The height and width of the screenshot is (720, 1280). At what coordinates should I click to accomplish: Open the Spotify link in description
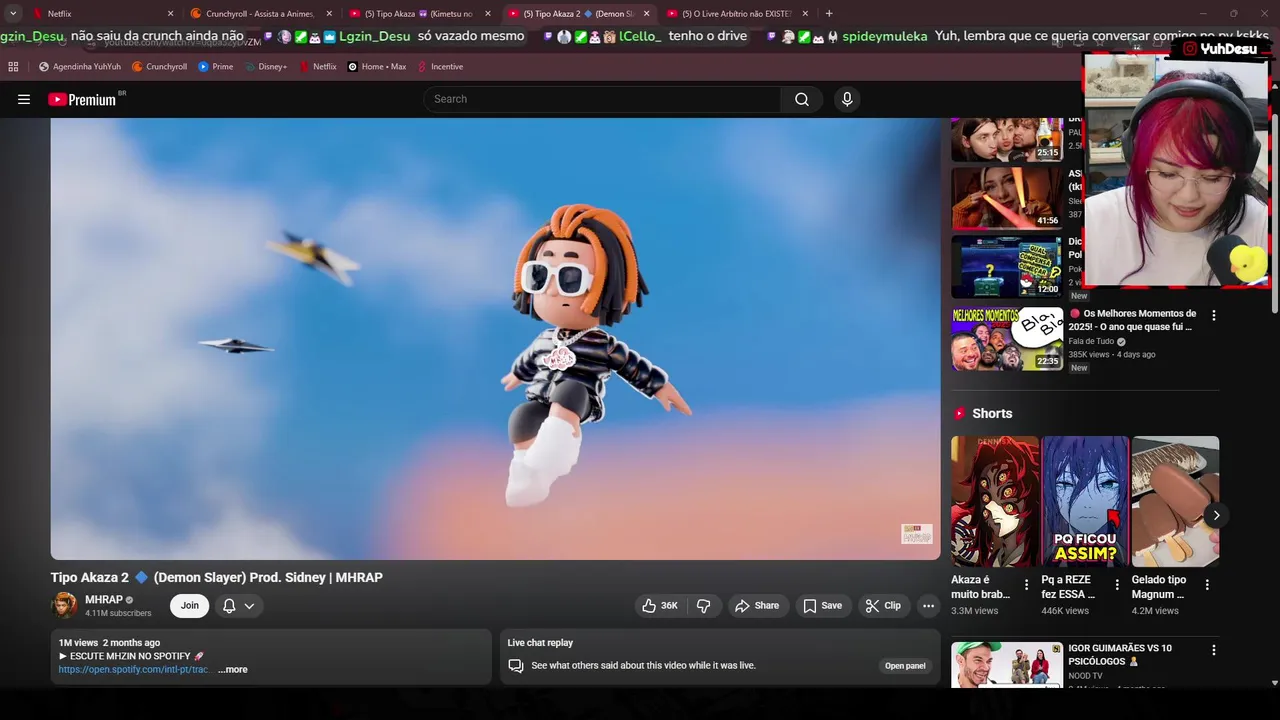133,670
